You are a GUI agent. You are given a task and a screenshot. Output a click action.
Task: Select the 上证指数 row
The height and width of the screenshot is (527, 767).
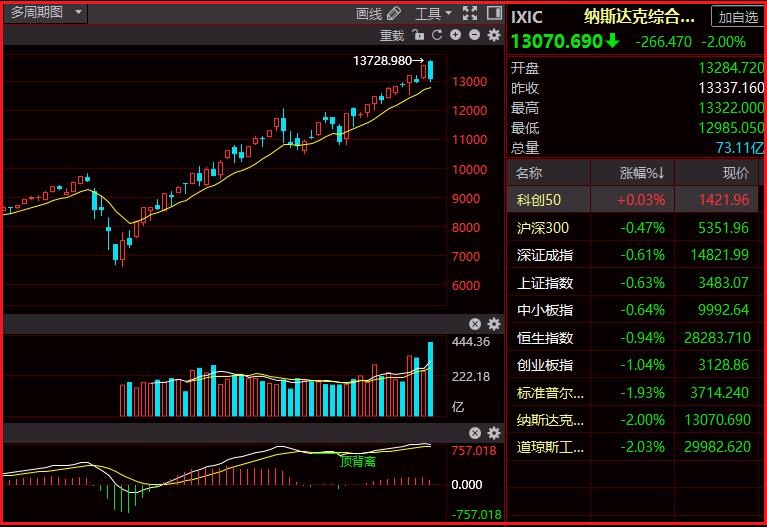pyautogui.click(x=632, y=283)
